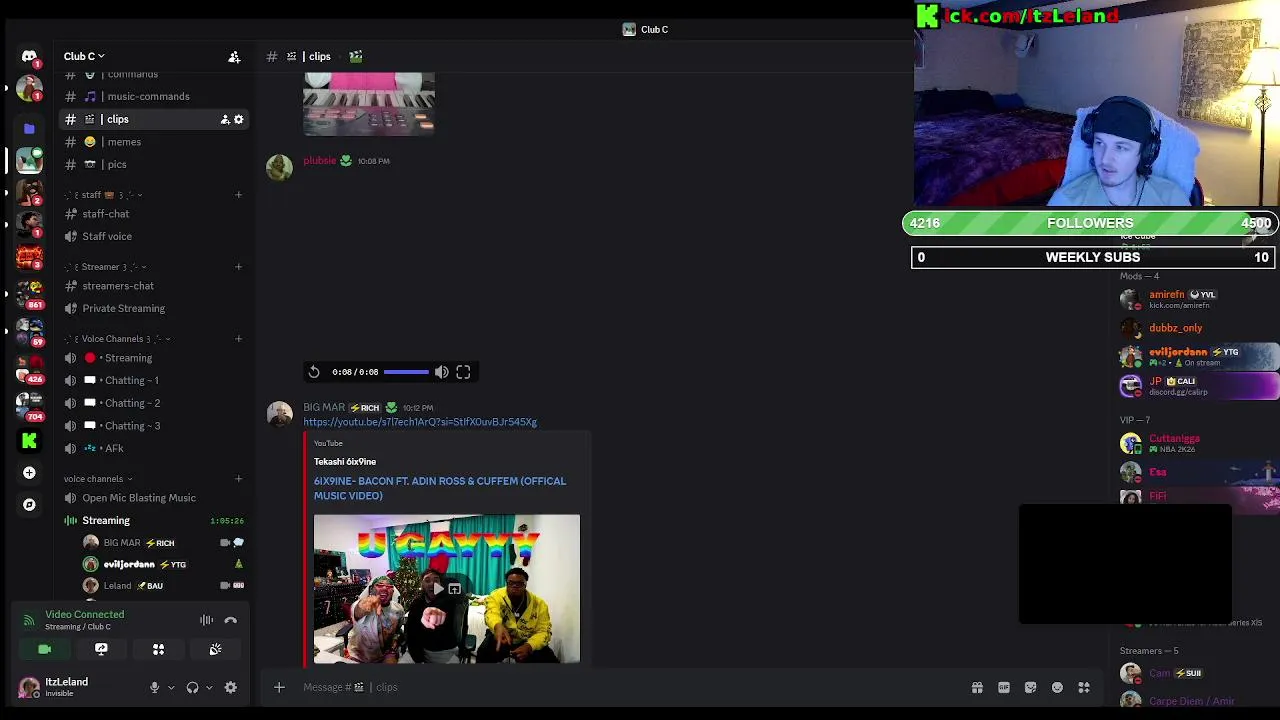Open the server folder icon

(x=29, y=128)
